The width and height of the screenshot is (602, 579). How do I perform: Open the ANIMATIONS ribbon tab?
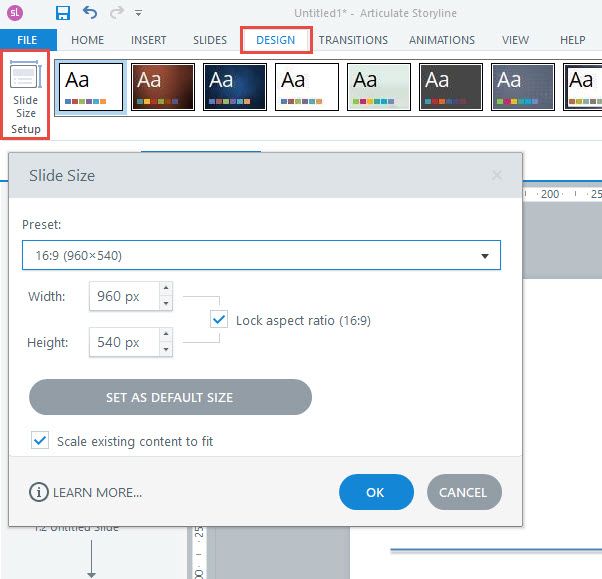click(x=442, y=40)
